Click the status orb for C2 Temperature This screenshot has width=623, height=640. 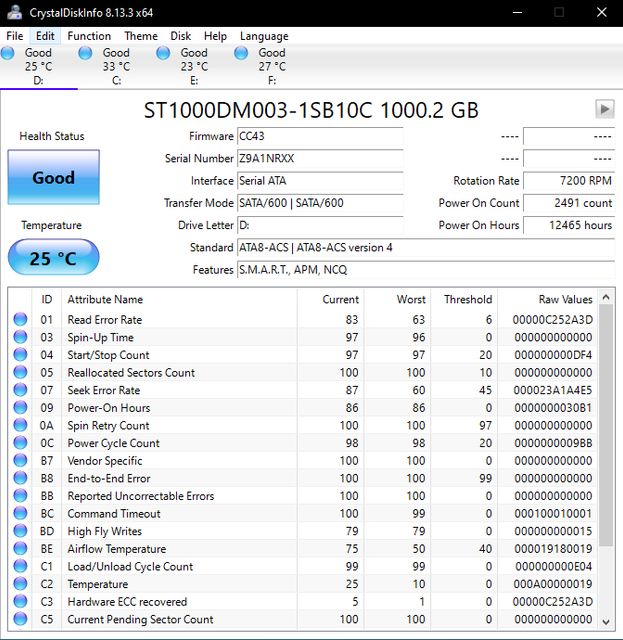click(x=20, y=584)
